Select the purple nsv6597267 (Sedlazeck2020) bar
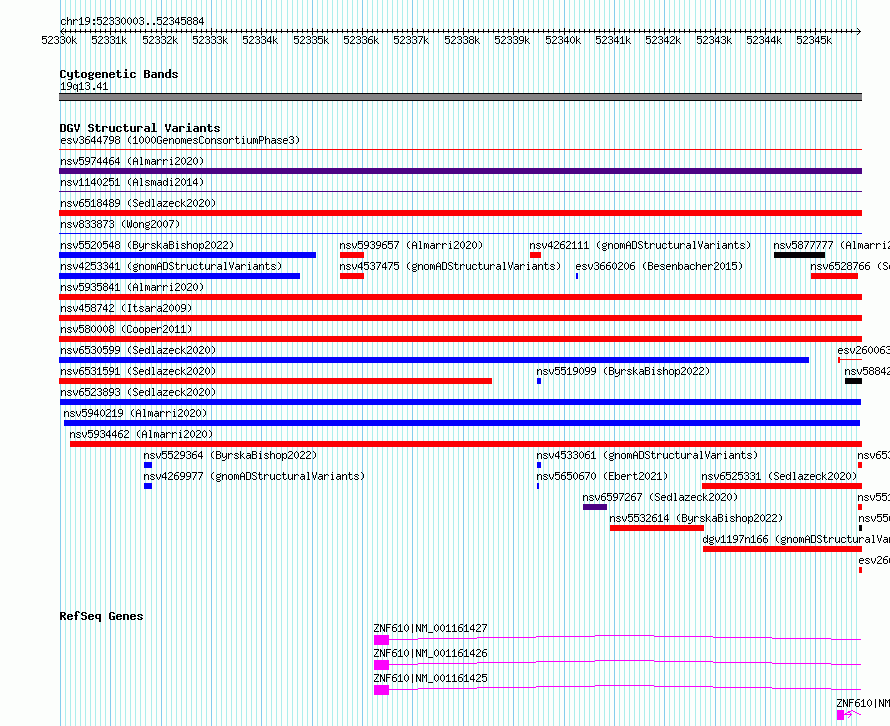Viewport: 890px width, 726px height. 595,507
